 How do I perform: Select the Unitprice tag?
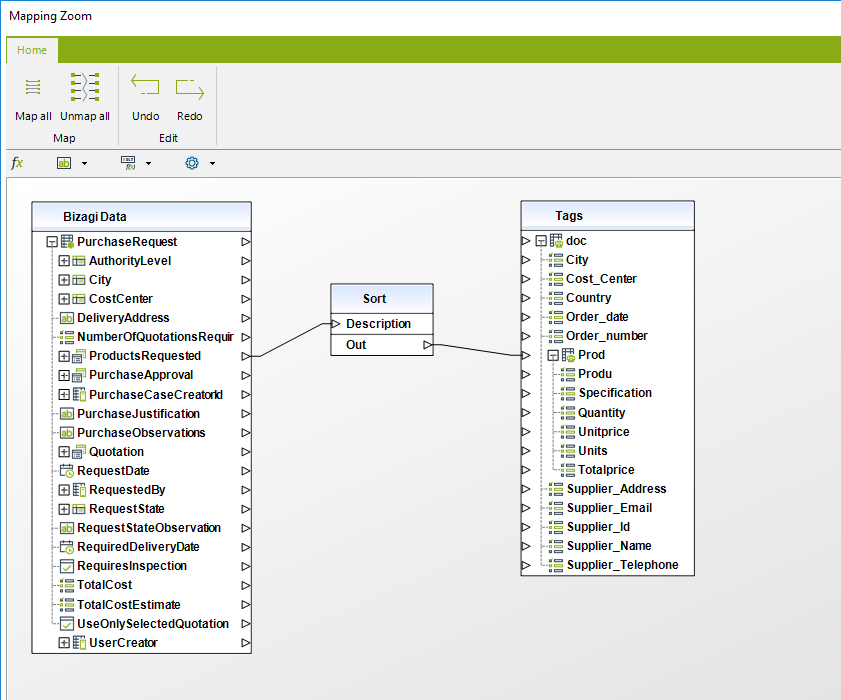(604, 432)
